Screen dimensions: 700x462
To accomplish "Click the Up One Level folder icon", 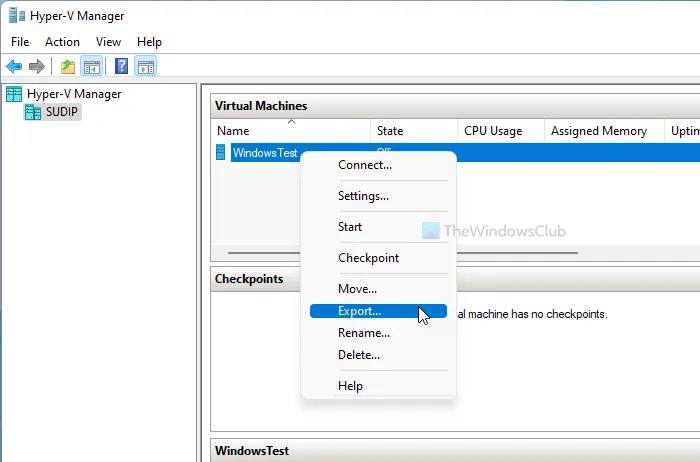I will tap(67, 67).
